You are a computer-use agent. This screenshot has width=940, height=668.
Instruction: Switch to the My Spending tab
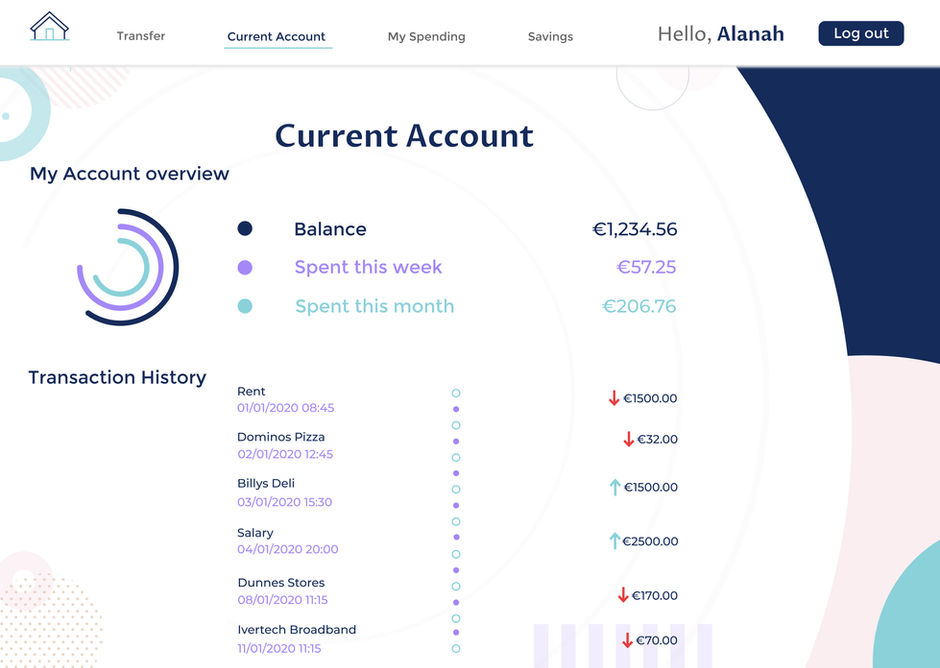426,37
